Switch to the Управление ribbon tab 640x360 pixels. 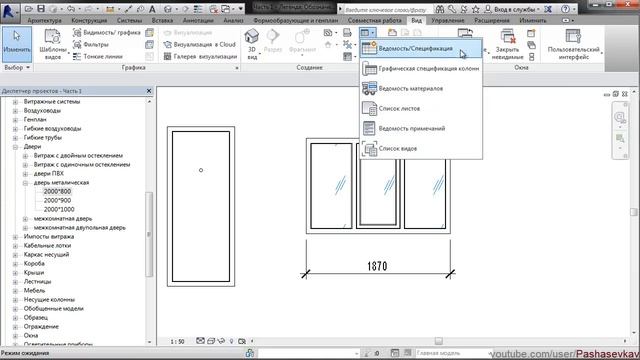coord(448,20)
